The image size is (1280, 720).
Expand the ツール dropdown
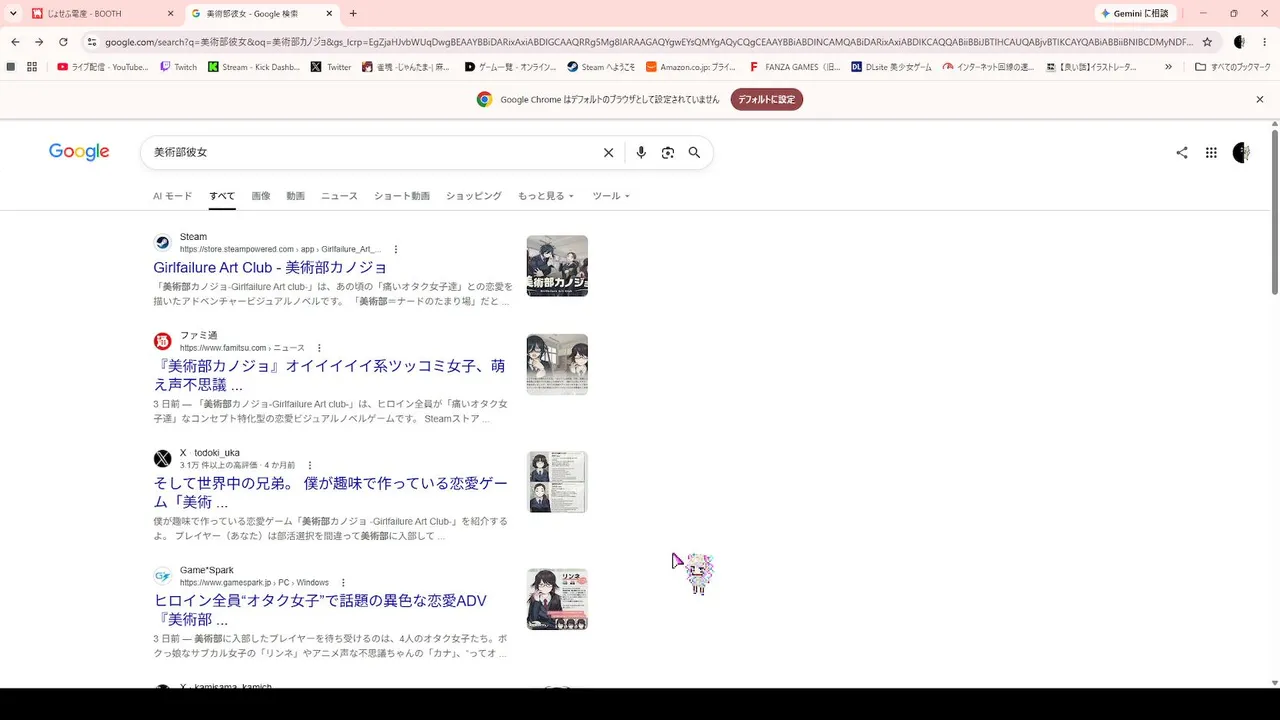tap(611, 196)
